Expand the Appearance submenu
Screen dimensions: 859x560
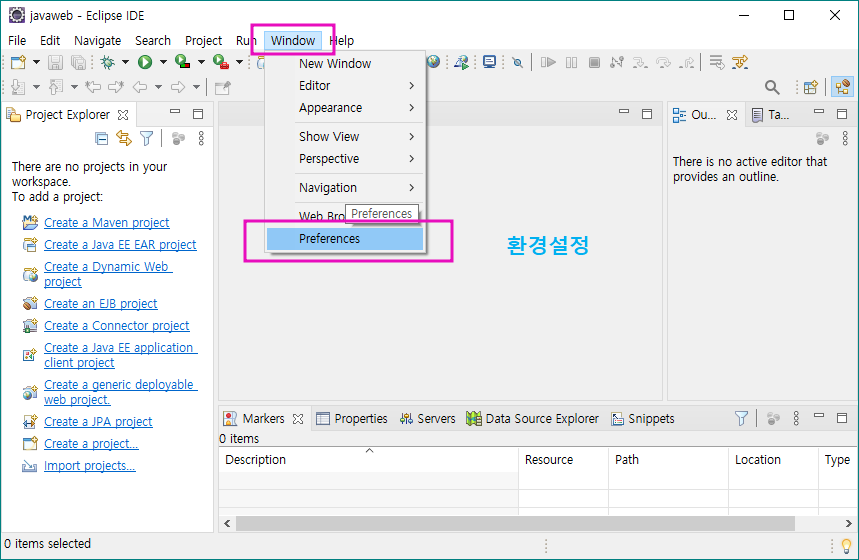[345, 108]
